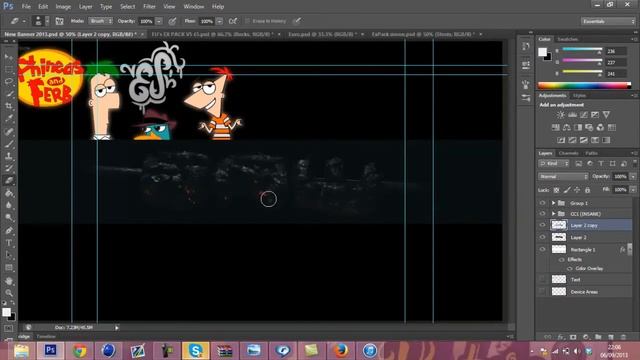
Task: Open Skype from the taskbar
Action: point(196,350)
